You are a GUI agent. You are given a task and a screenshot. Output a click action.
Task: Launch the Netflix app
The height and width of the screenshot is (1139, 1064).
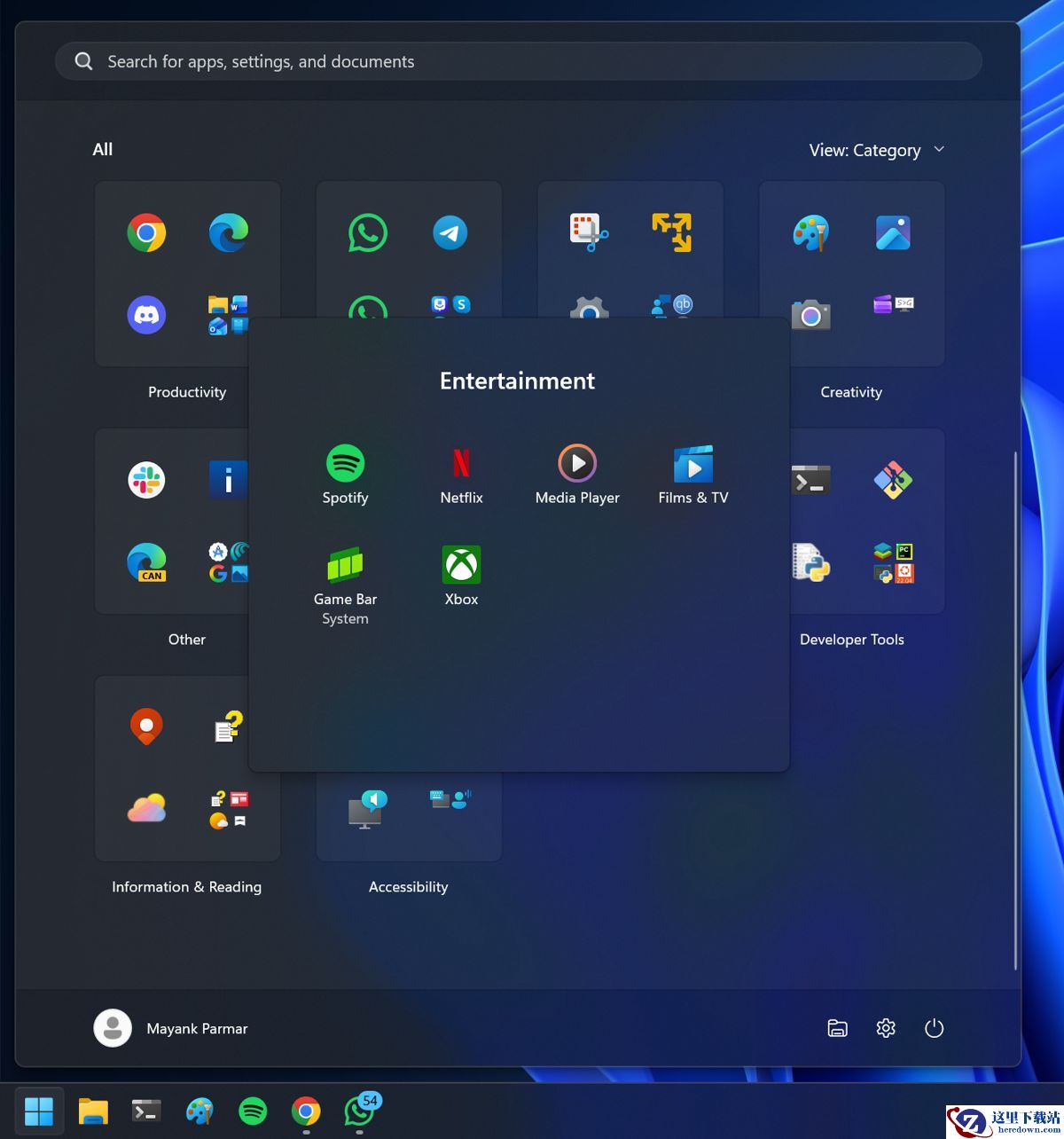click(461, 464)
